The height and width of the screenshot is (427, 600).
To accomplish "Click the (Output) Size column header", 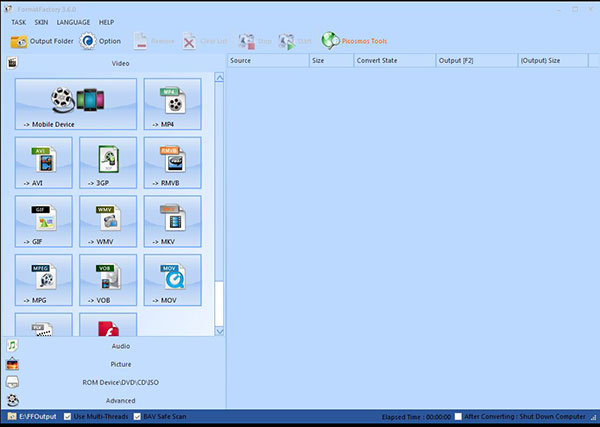I will (x=553, y=60).
